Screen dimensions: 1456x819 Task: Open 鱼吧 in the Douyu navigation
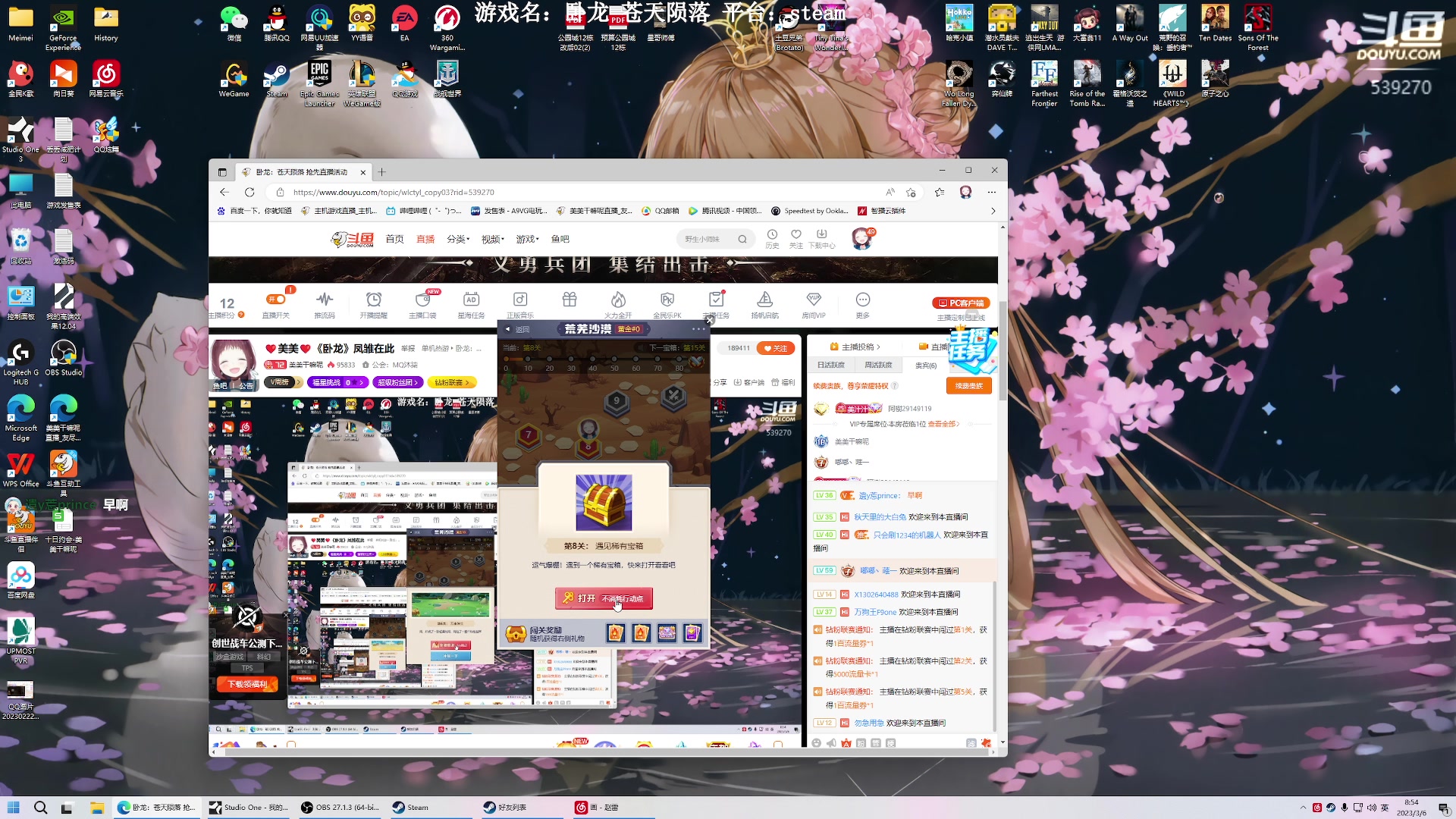tap(560, 239)
